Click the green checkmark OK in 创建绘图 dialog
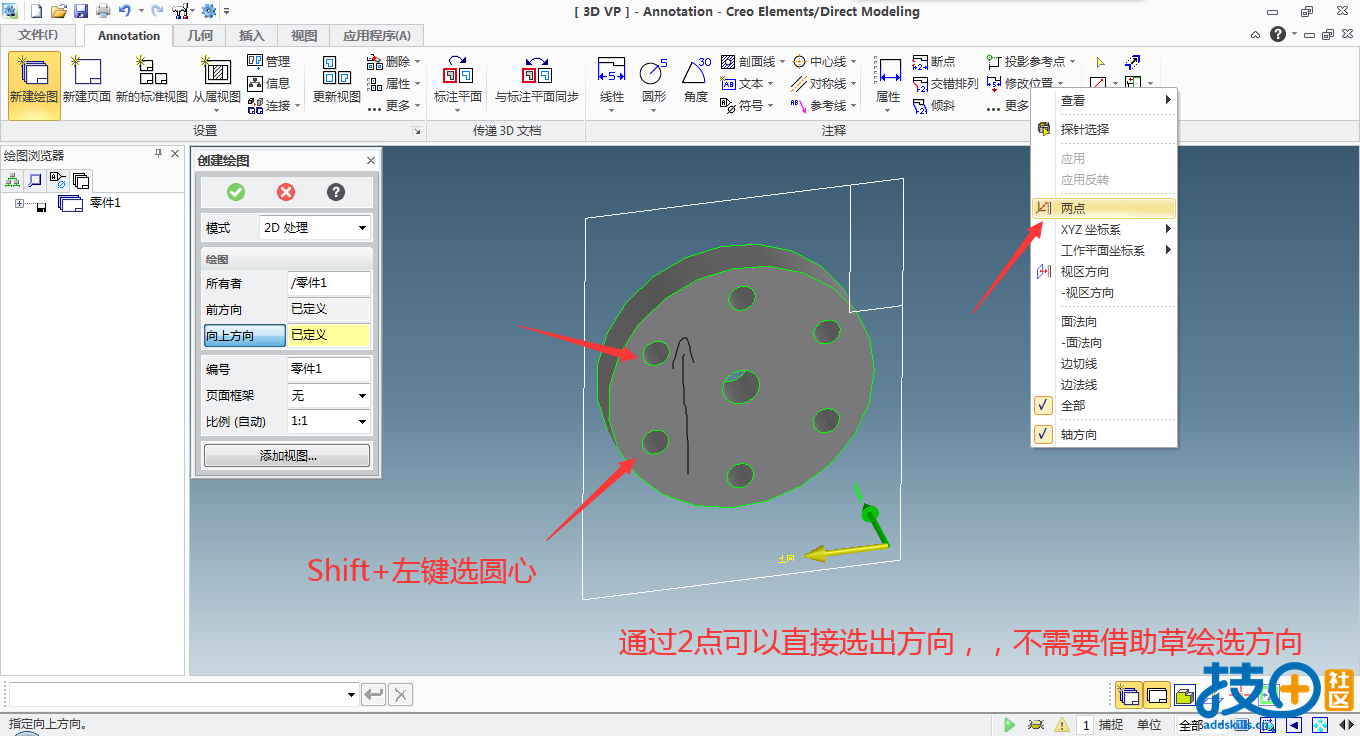The width and height of the screenshot is (1360, 736). point(236,192)
